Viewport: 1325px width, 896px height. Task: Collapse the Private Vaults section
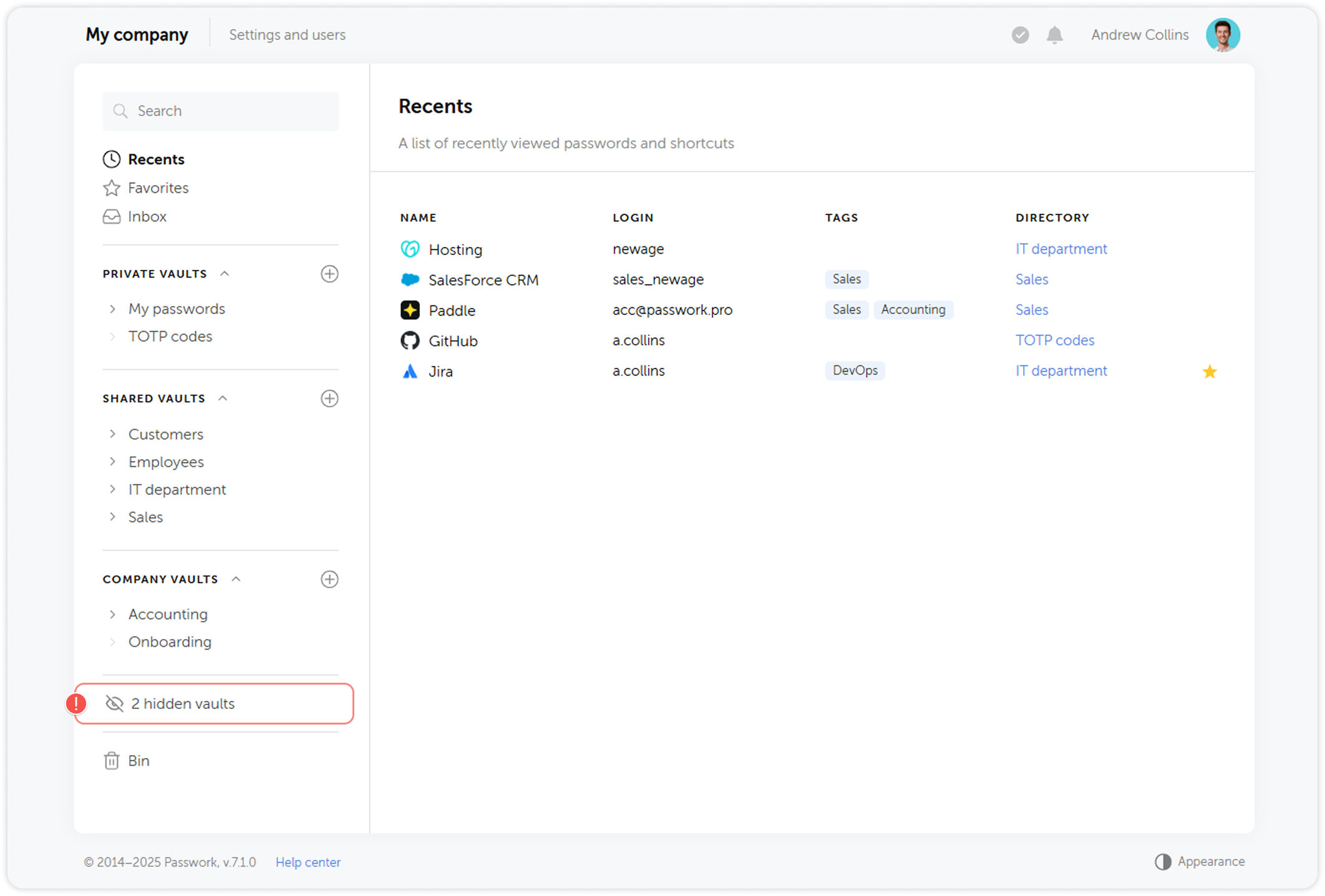[225, 274]
